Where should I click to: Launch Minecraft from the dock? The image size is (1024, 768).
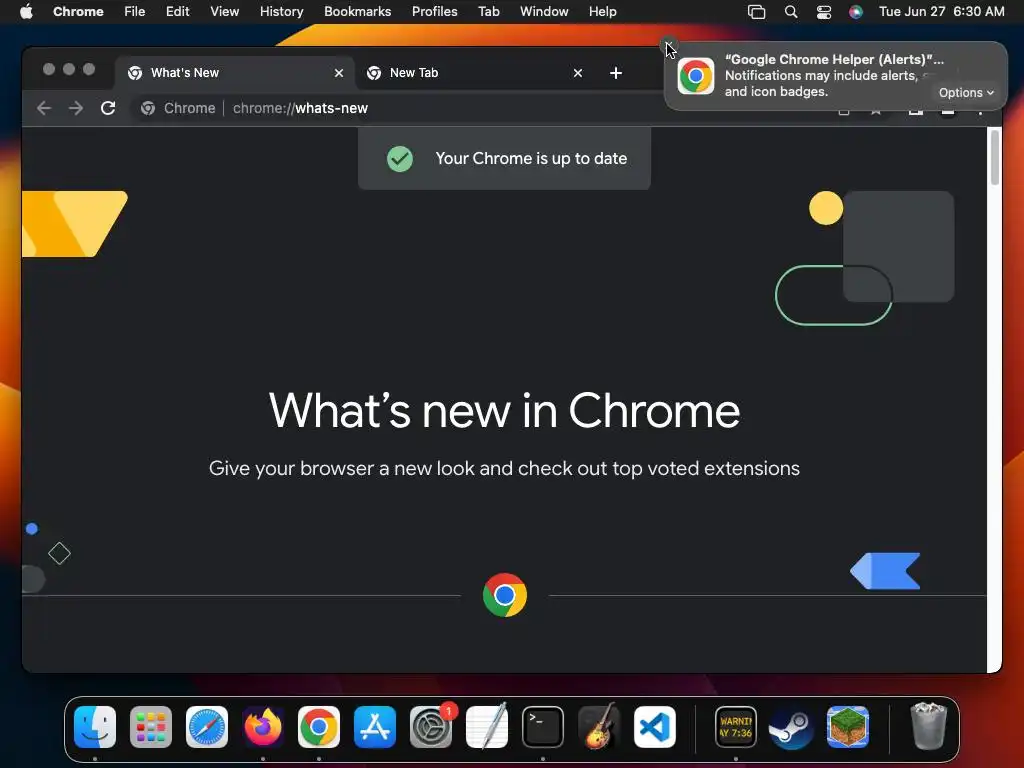[x=848, y=727]
